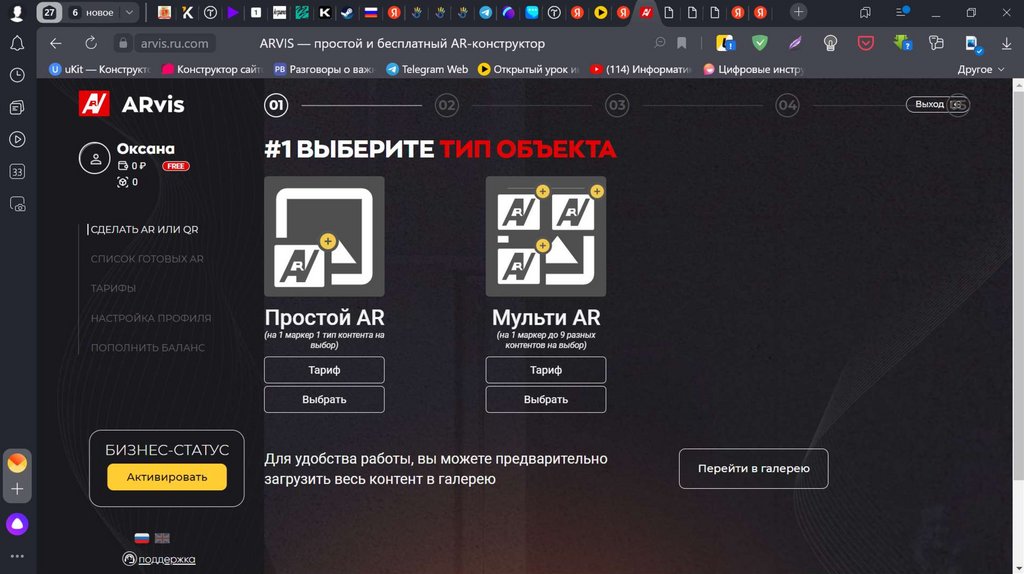Image resolution: width=1024 pixels, height=574 pixels.
Task: Open the notifications bell in the sidebar
Action: (x=17, y=43)
